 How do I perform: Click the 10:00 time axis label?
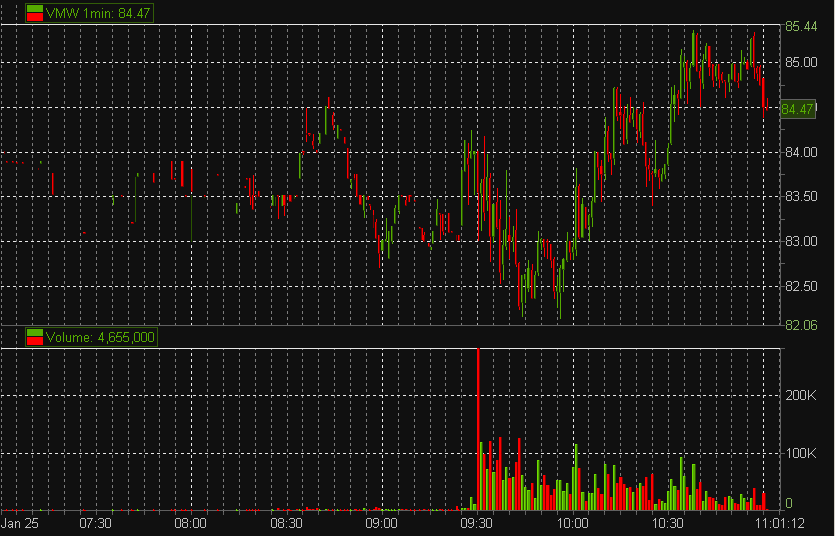[572, 523]
